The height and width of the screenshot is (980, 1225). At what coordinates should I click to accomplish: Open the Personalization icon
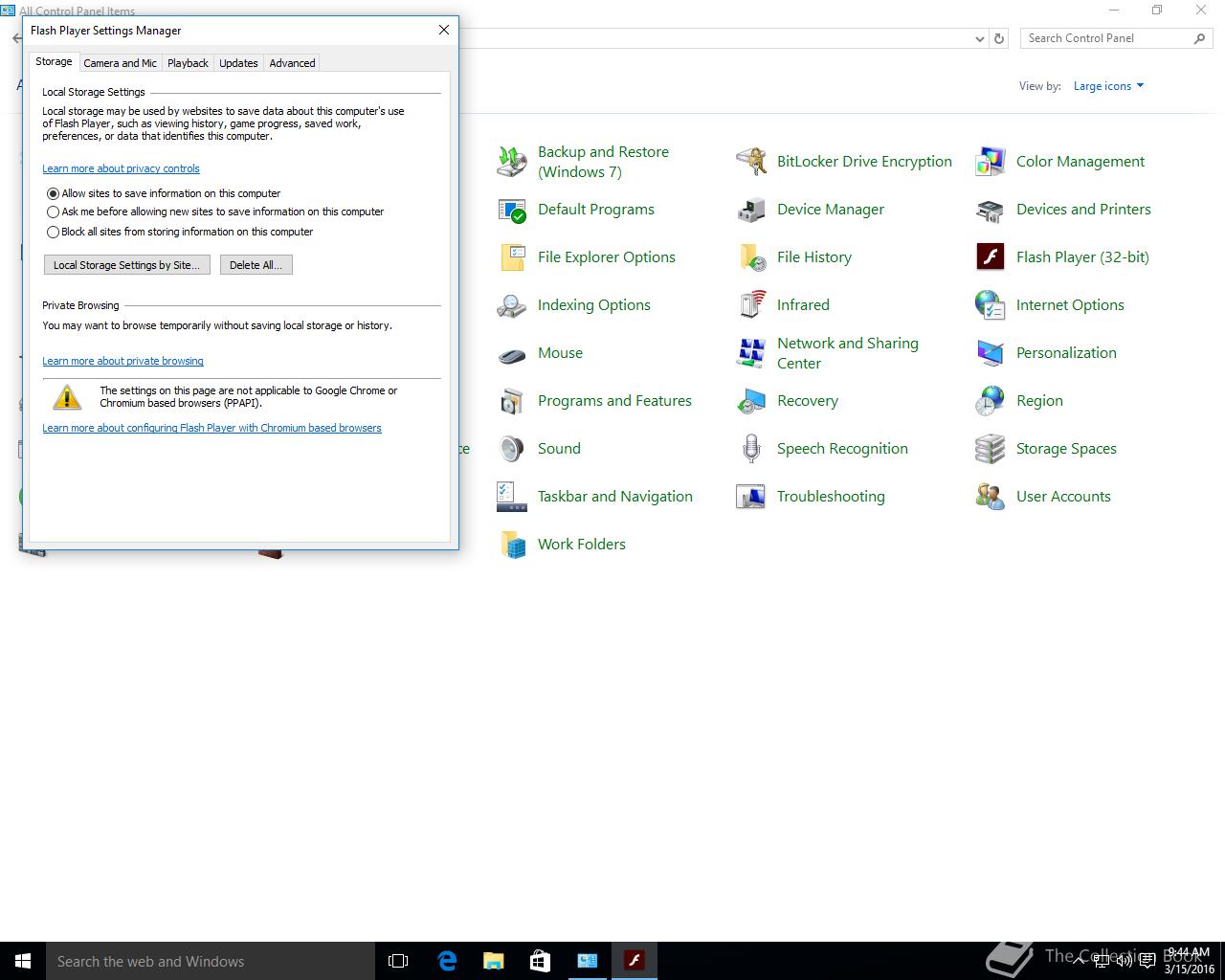(x=991, y=353)
